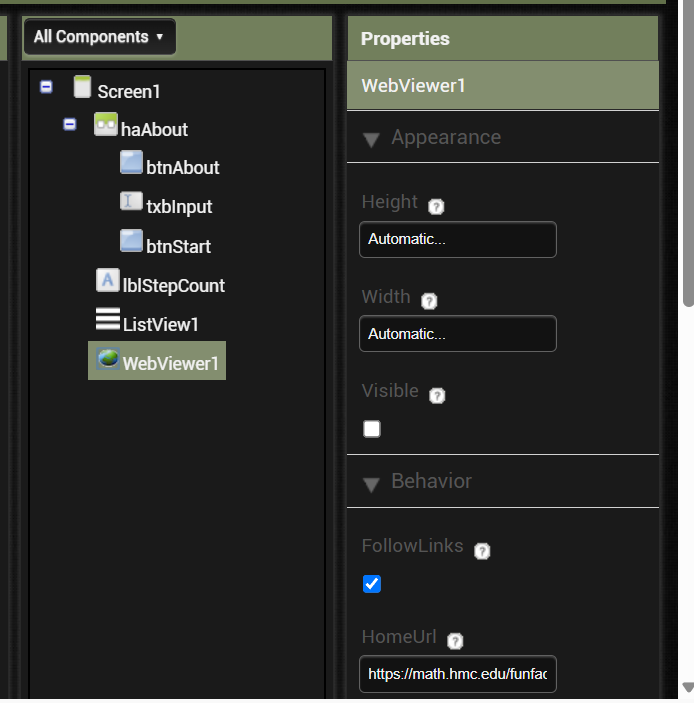
Task: Edit the Height Automatic field
Action: (x=458, y=239)
